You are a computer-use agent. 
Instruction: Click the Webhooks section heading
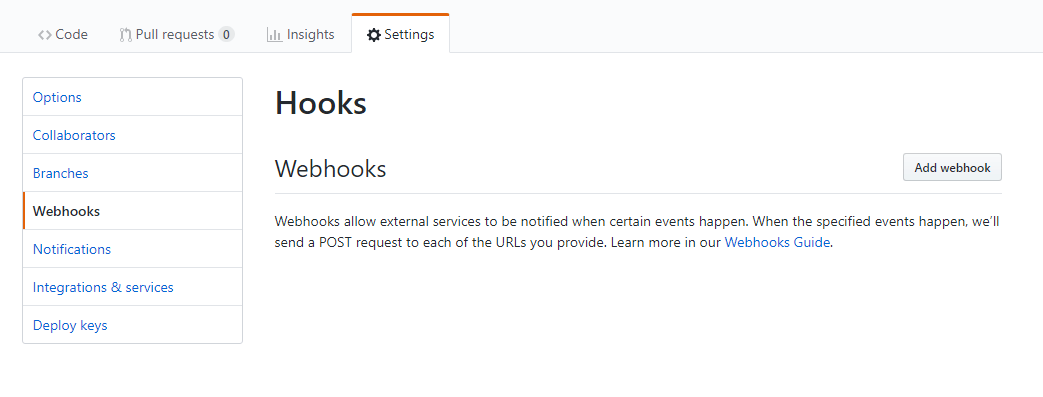click(x=331, y=169)
